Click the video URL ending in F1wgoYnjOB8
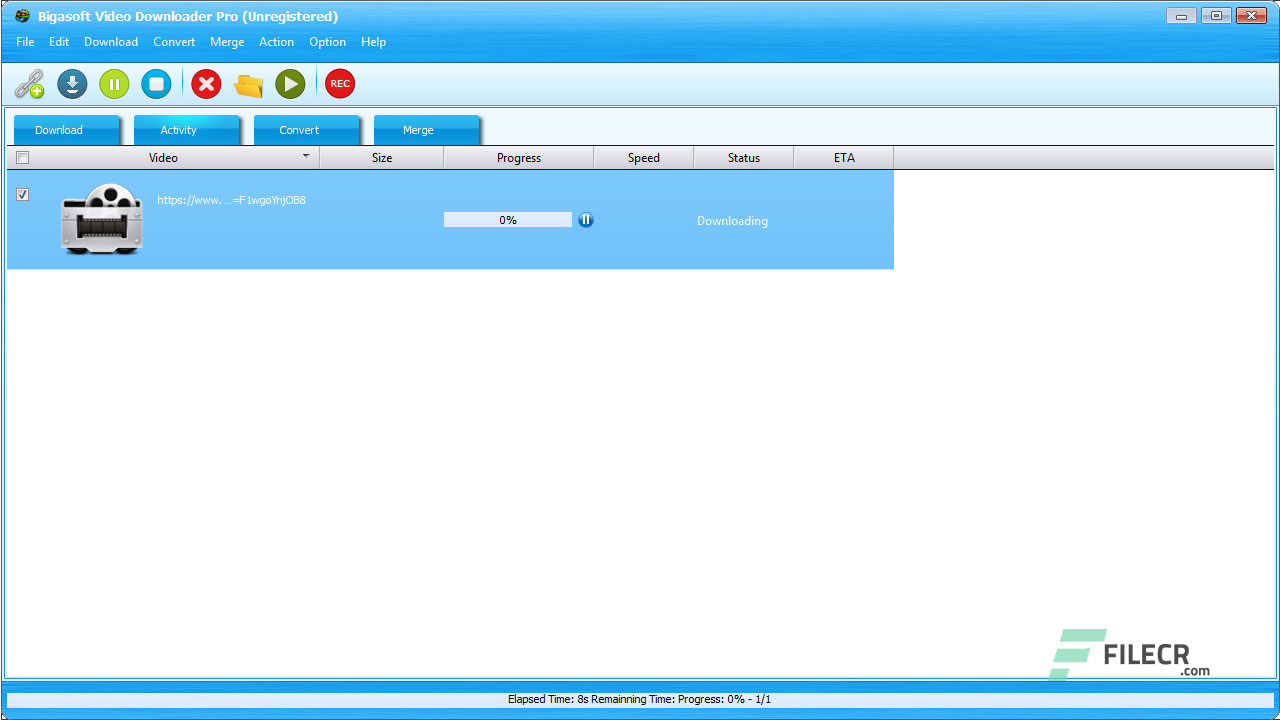This screenshot has height=720, width=1280. click(231, 200)
